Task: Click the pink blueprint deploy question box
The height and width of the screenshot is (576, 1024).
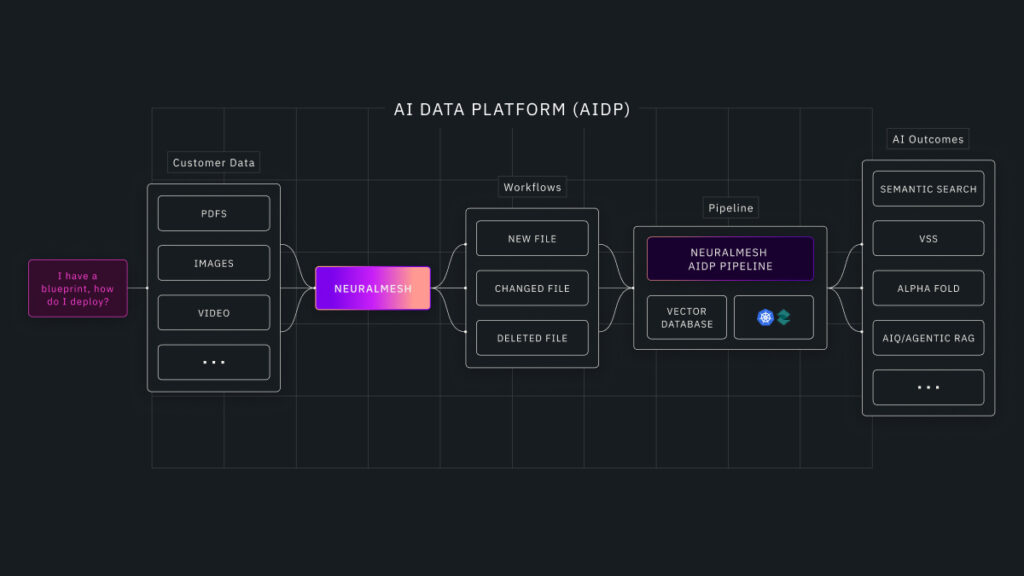Action: point(78,288)
